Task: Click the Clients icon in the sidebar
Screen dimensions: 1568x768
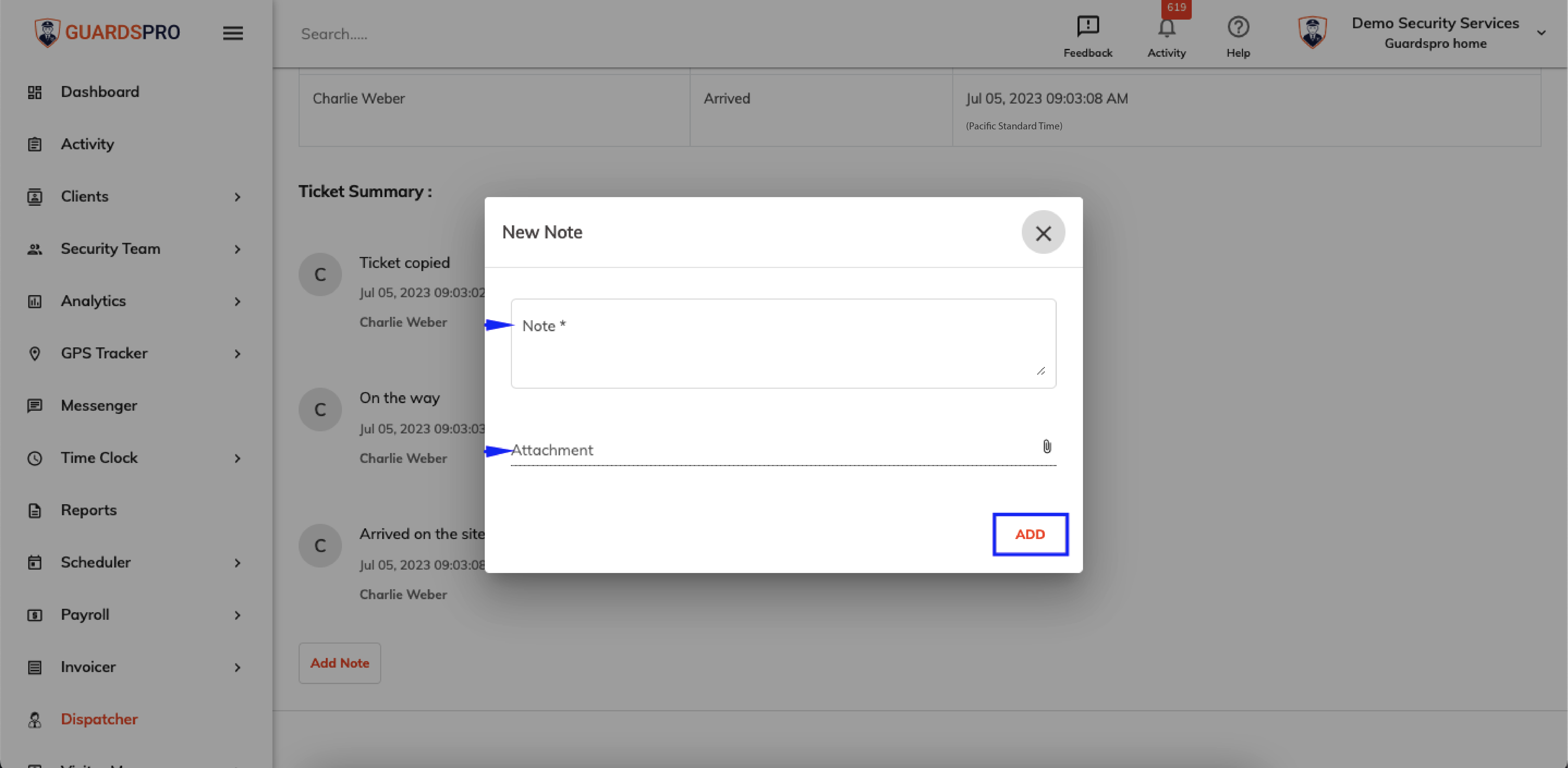Action: 35,197
